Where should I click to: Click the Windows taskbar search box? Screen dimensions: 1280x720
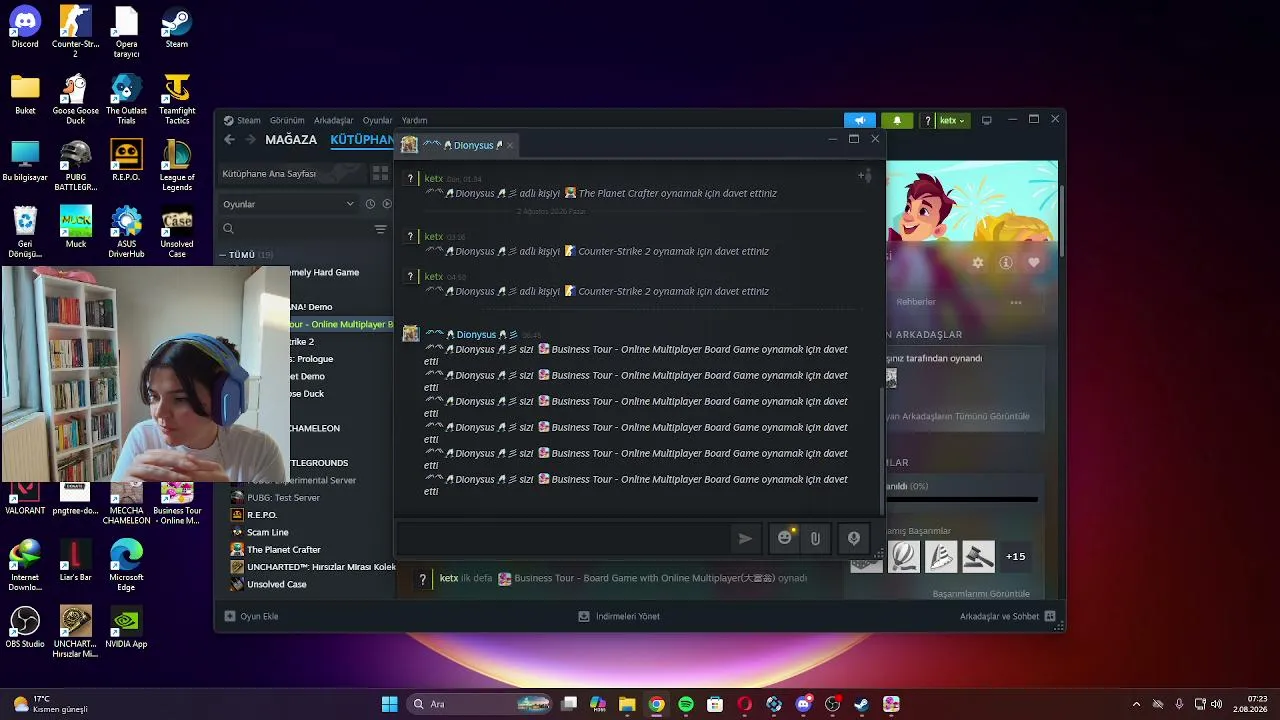(481, 705)
